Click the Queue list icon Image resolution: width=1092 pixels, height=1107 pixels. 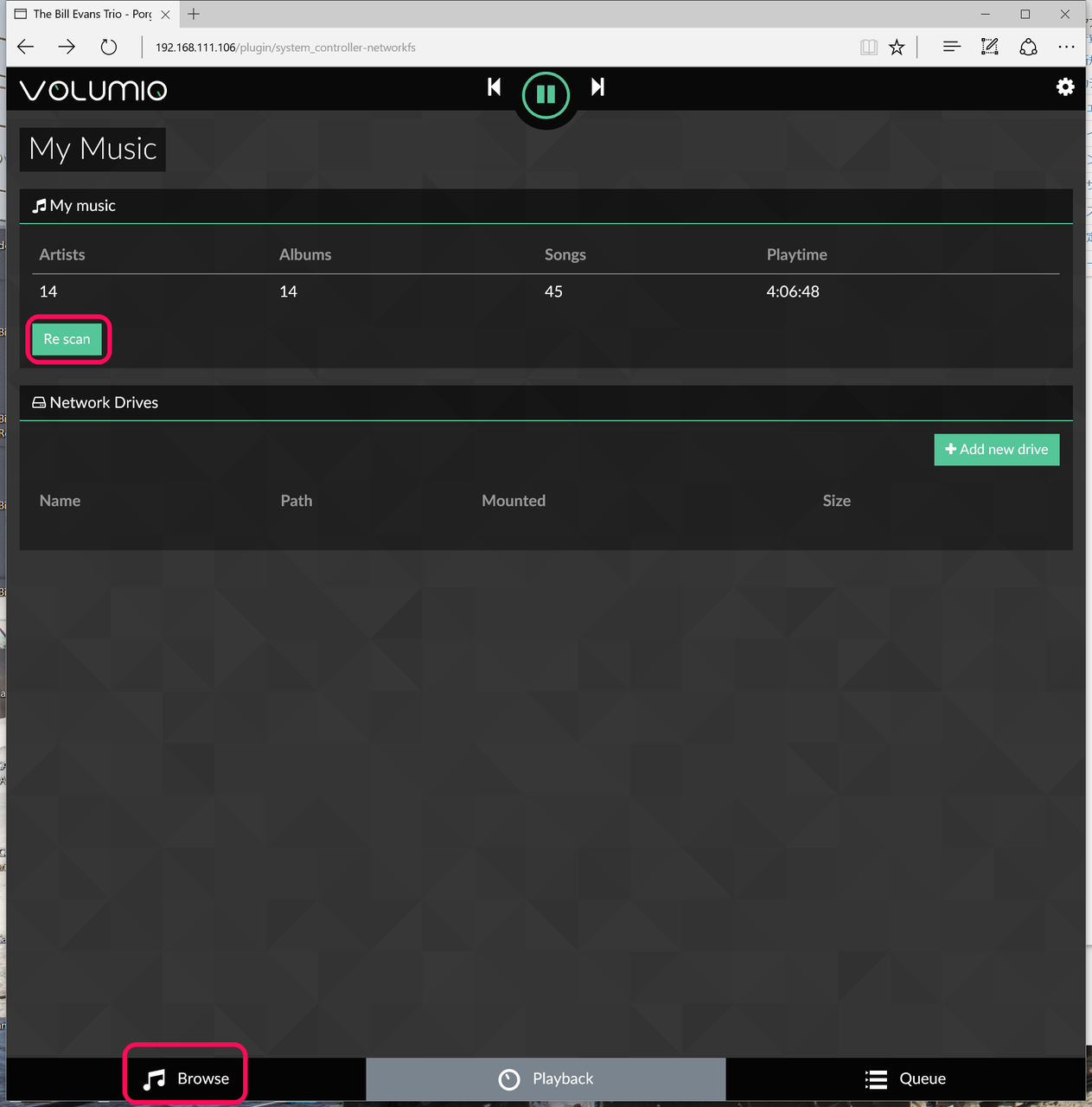[x=876, y=1078]
